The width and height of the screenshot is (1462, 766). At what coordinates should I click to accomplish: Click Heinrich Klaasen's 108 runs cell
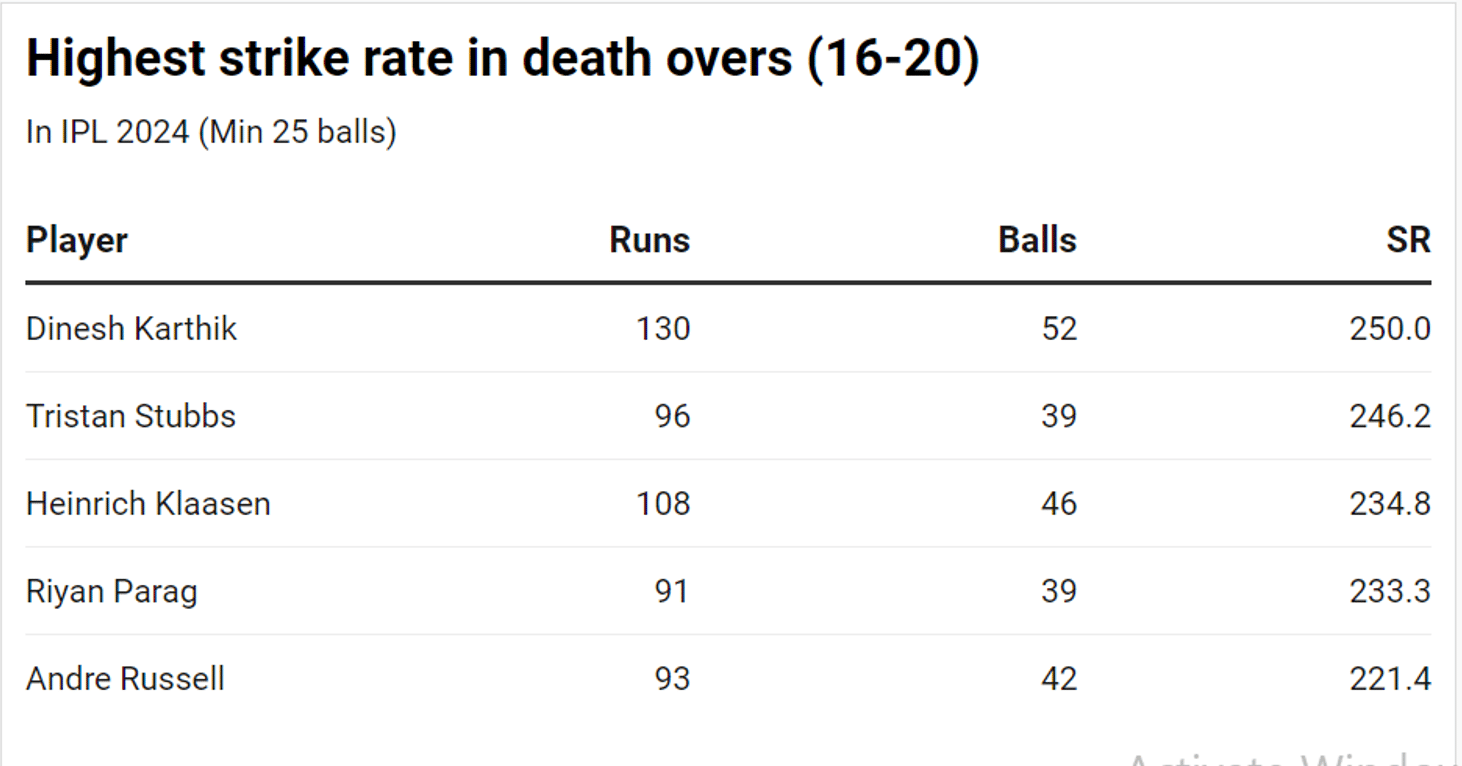(x=663, y=503)
